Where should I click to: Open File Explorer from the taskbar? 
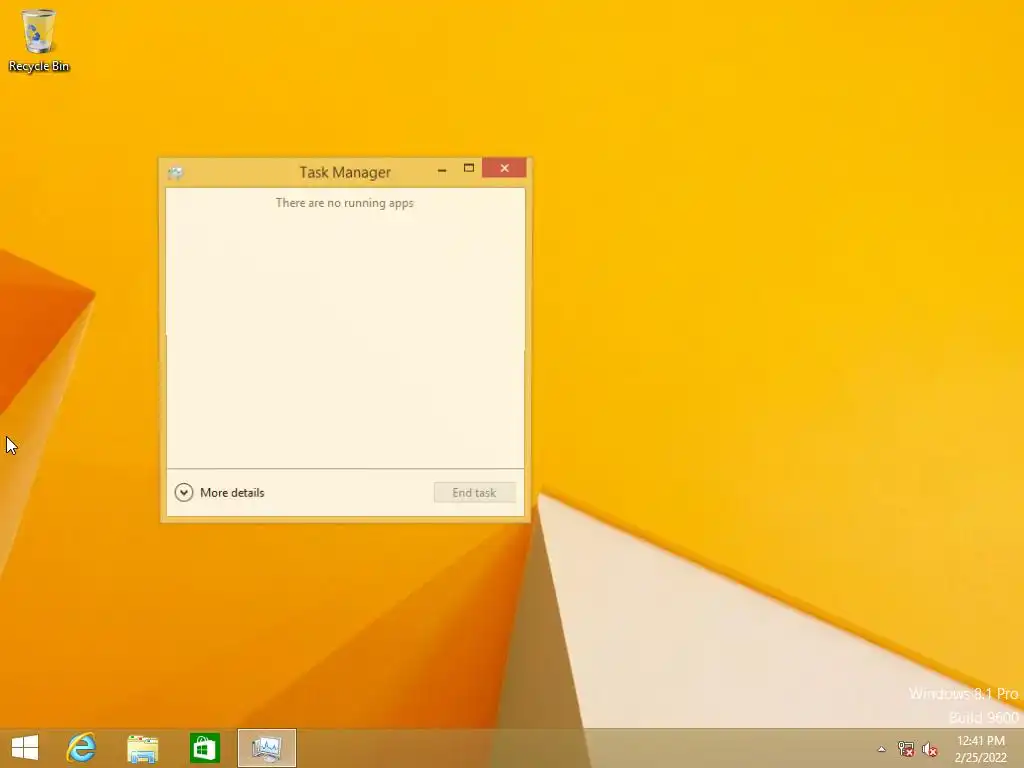click(143, 748)
